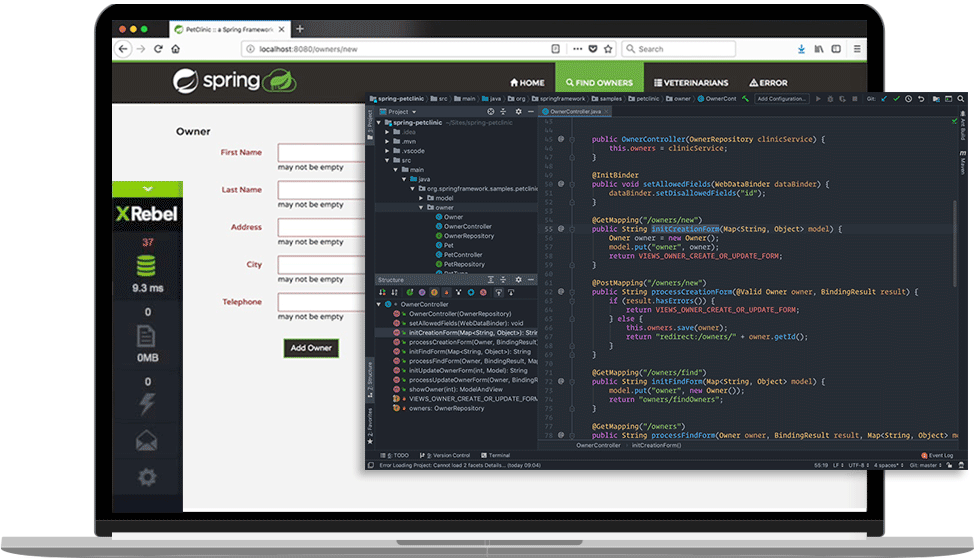Open the XRebel database queries icon
The width and height of the screenshot is (975, 558).
pyautogui.click(x=146, y=266)
